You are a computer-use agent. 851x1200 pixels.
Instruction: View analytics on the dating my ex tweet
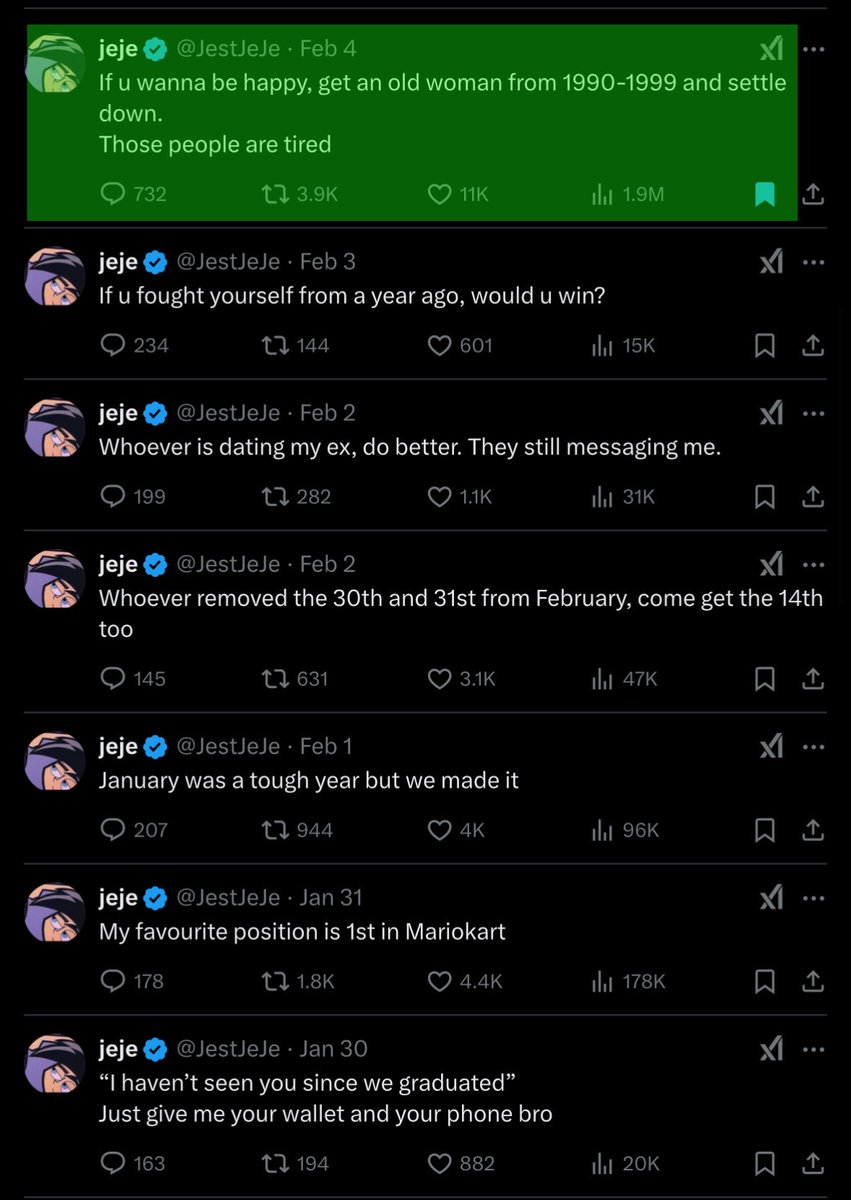tap(602, 496)
